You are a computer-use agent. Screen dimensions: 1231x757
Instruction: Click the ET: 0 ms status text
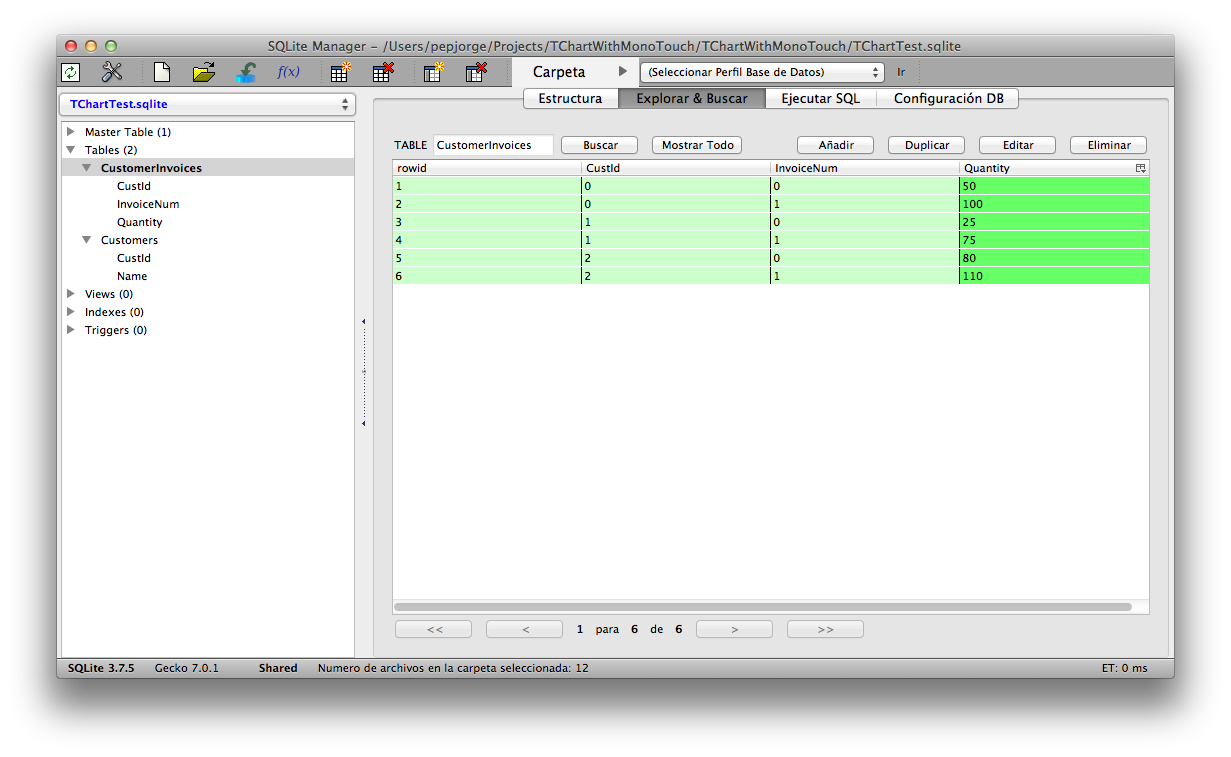[1125, 668]
